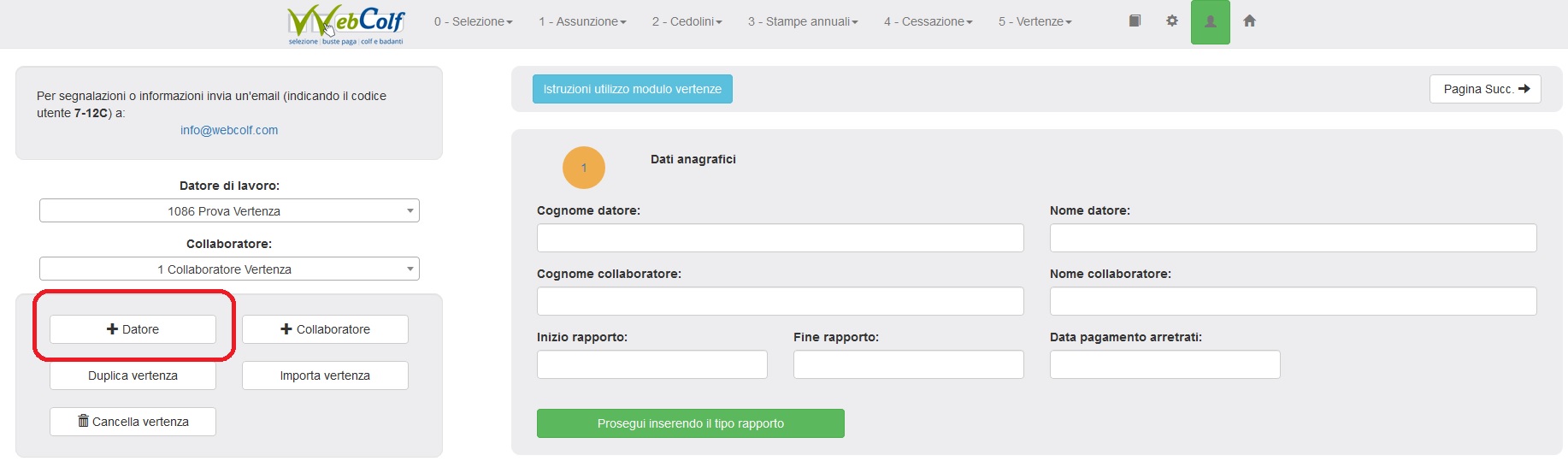The image size is (1568, 473).
Task: Go to next page with Pagina Succ.
Action: (1485, 89)
